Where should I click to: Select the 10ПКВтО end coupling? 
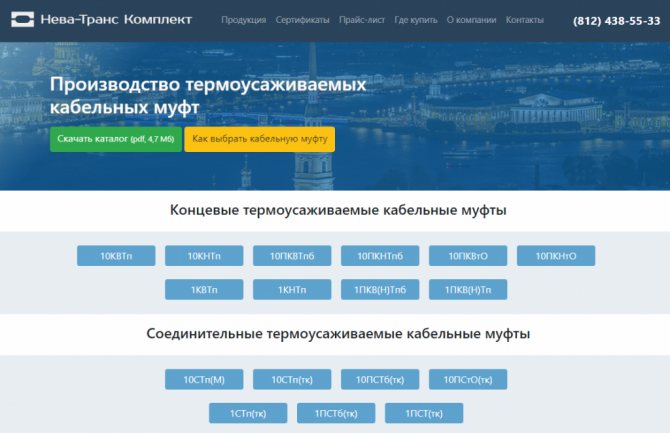point(468,256)
